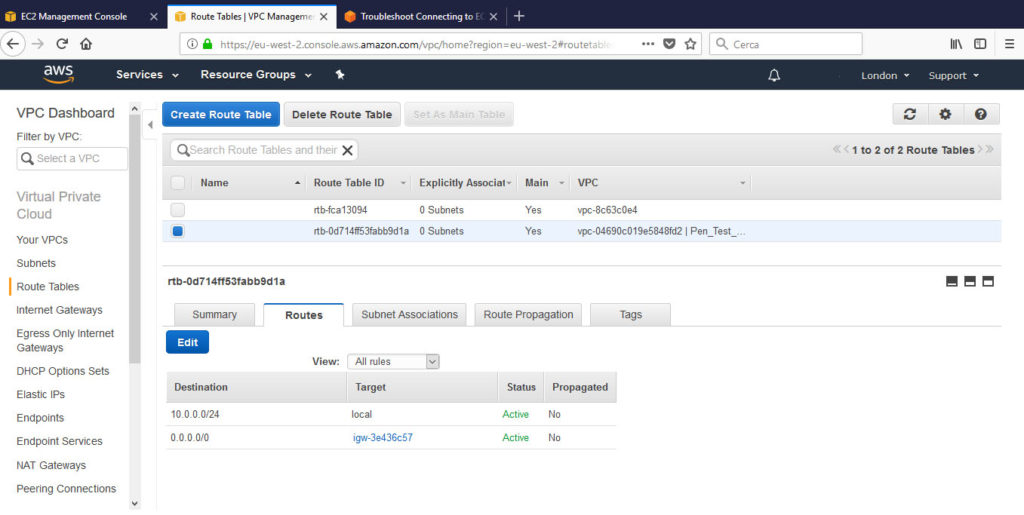Expand the Services dropdown
This screenshot has width=1024, height=515.
pyautogui.click(x=148, y=74)
